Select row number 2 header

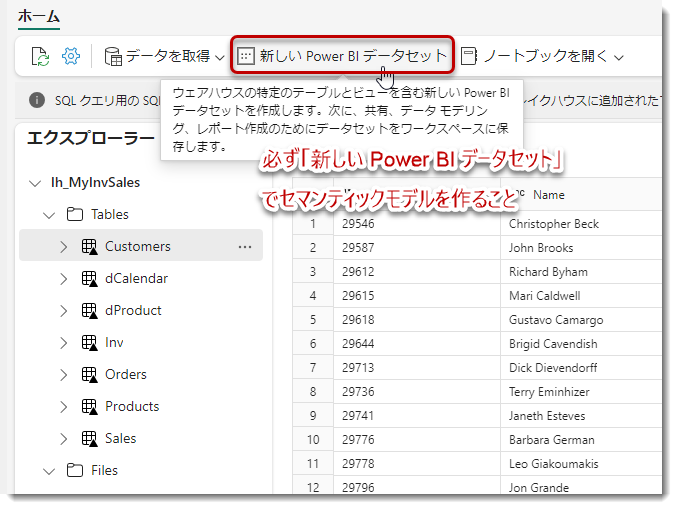tap(313, 248)
